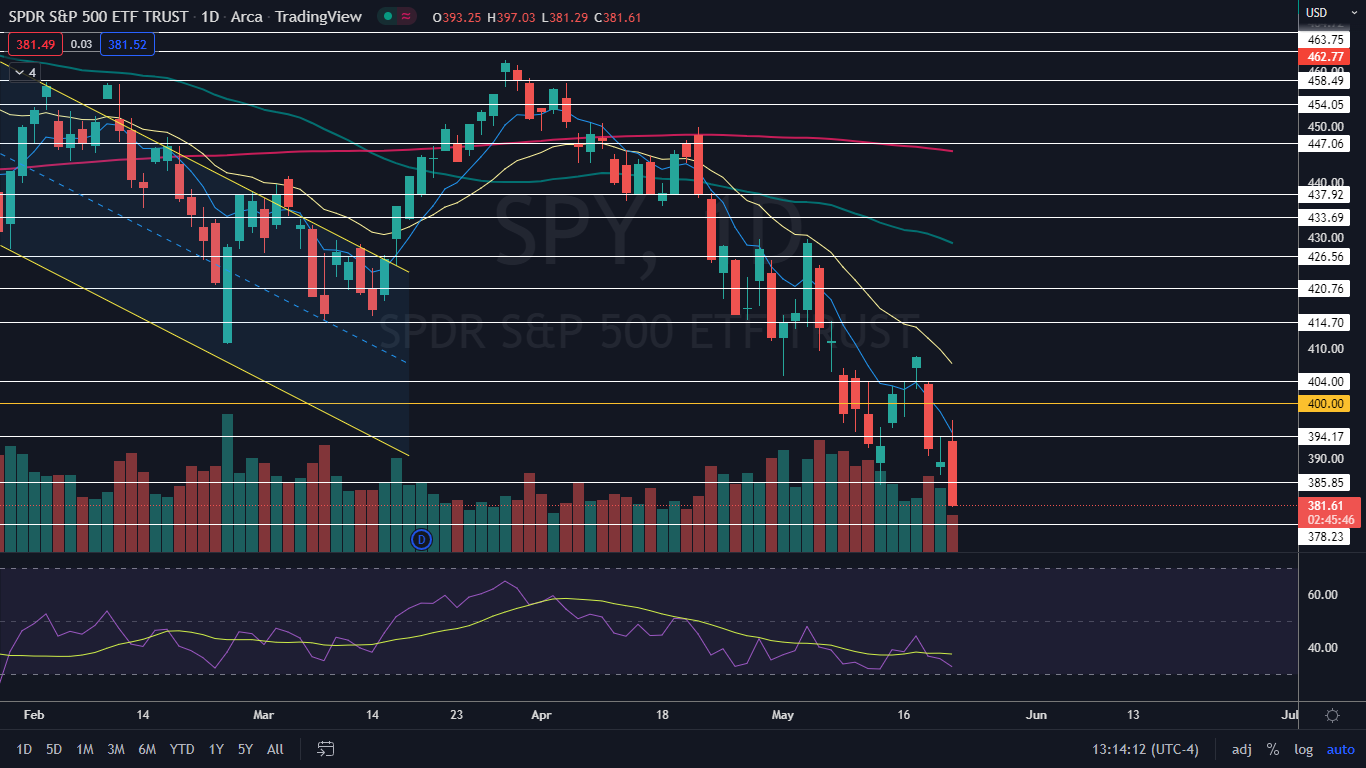This screenshot has width=1366, height=768.
Task: Click the Jun label on the time axis
Action: (x=1037, y=716)
